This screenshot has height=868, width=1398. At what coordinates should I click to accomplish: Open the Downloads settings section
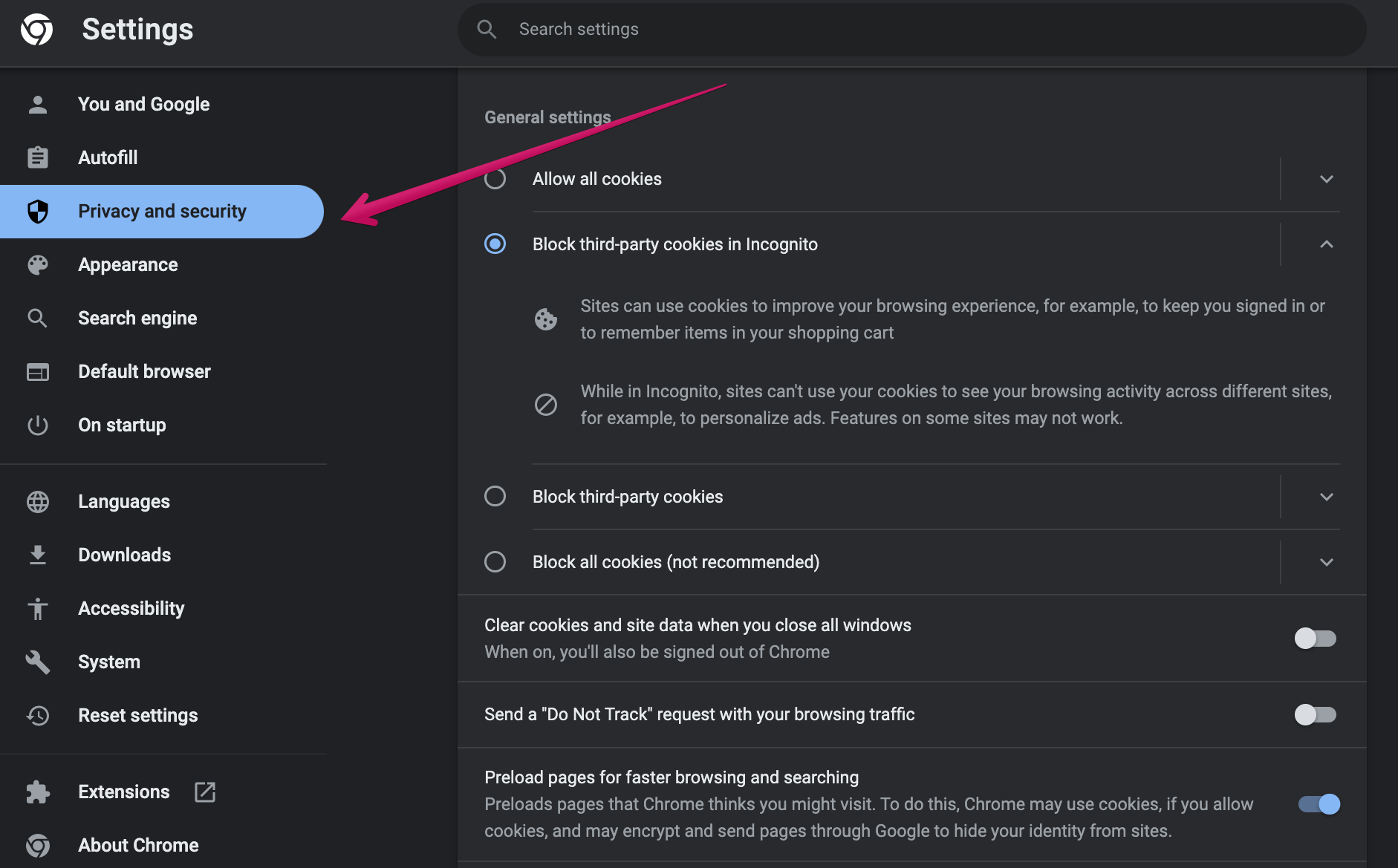point(162,555)
